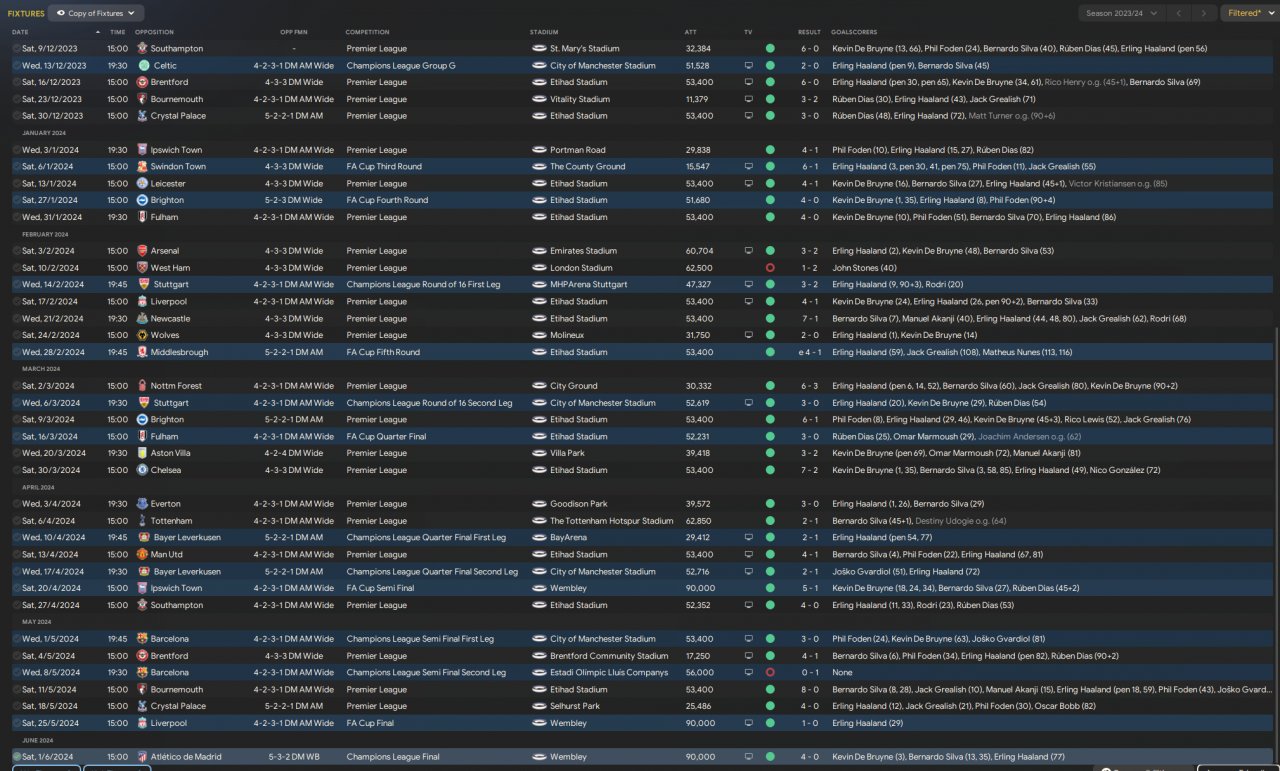Click the TV icon on the Arsenal fixture
Screen dimensions: 1280x771
(749, 251)
